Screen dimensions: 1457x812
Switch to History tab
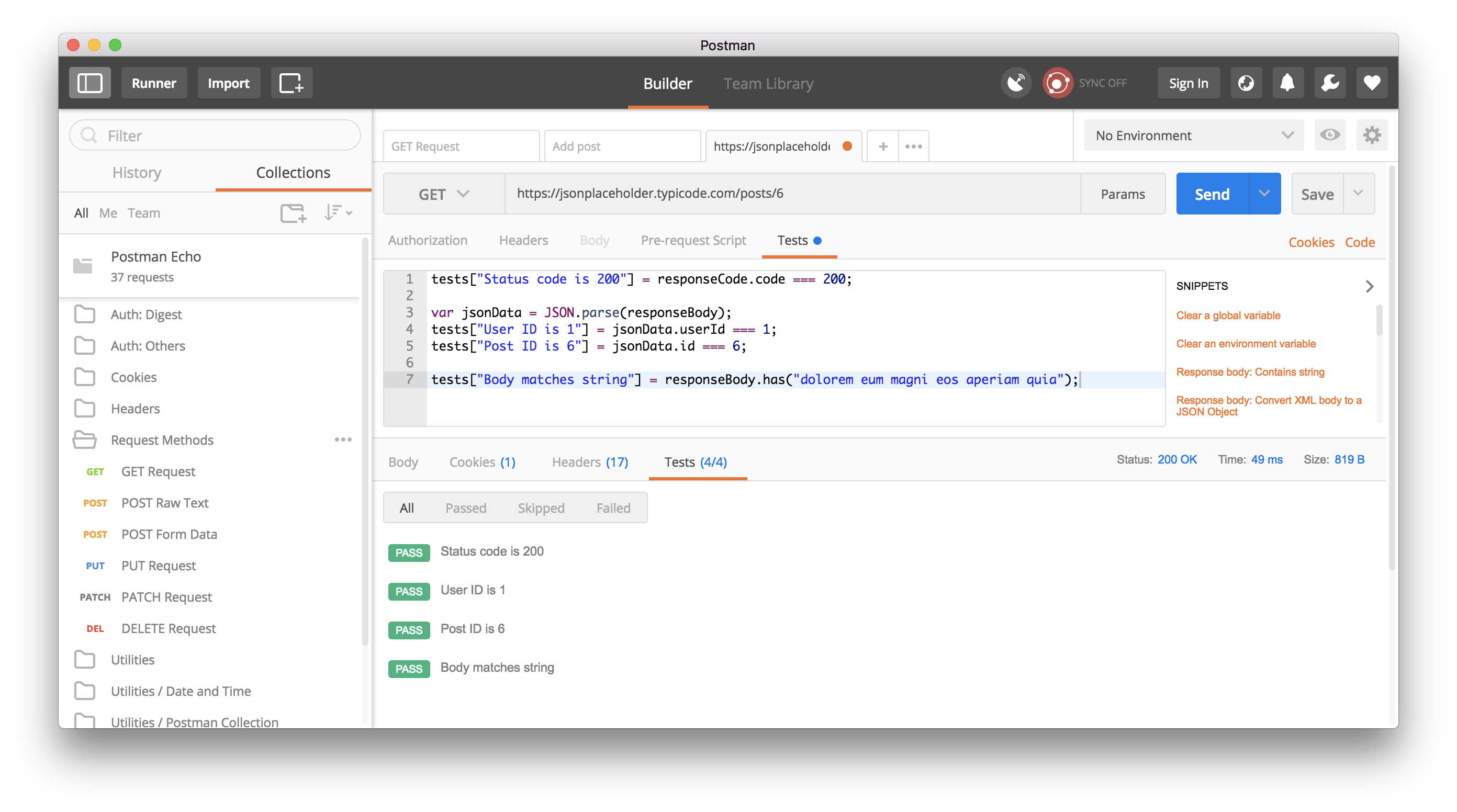click(137, 173)
